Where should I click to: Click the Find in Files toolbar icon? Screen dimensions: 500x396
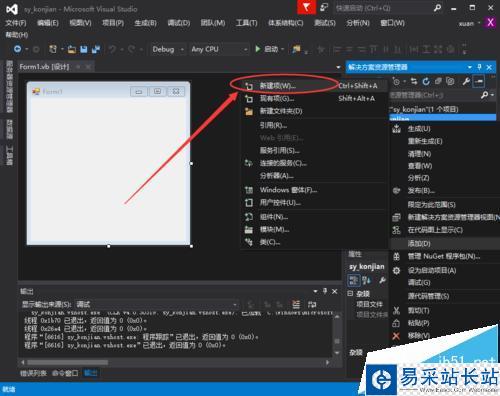tap(296, 49)
